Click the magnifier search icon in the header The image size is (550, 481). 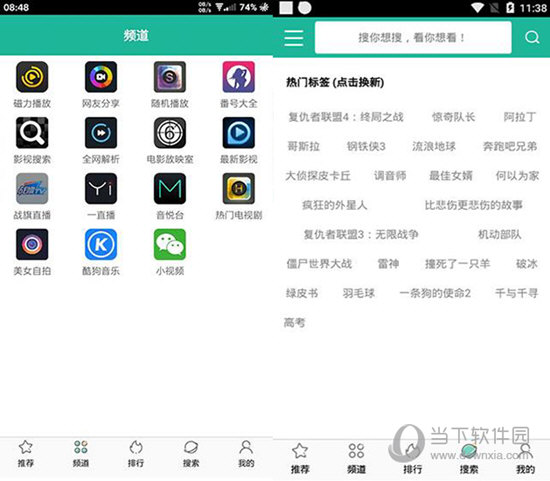coord(532,37)
